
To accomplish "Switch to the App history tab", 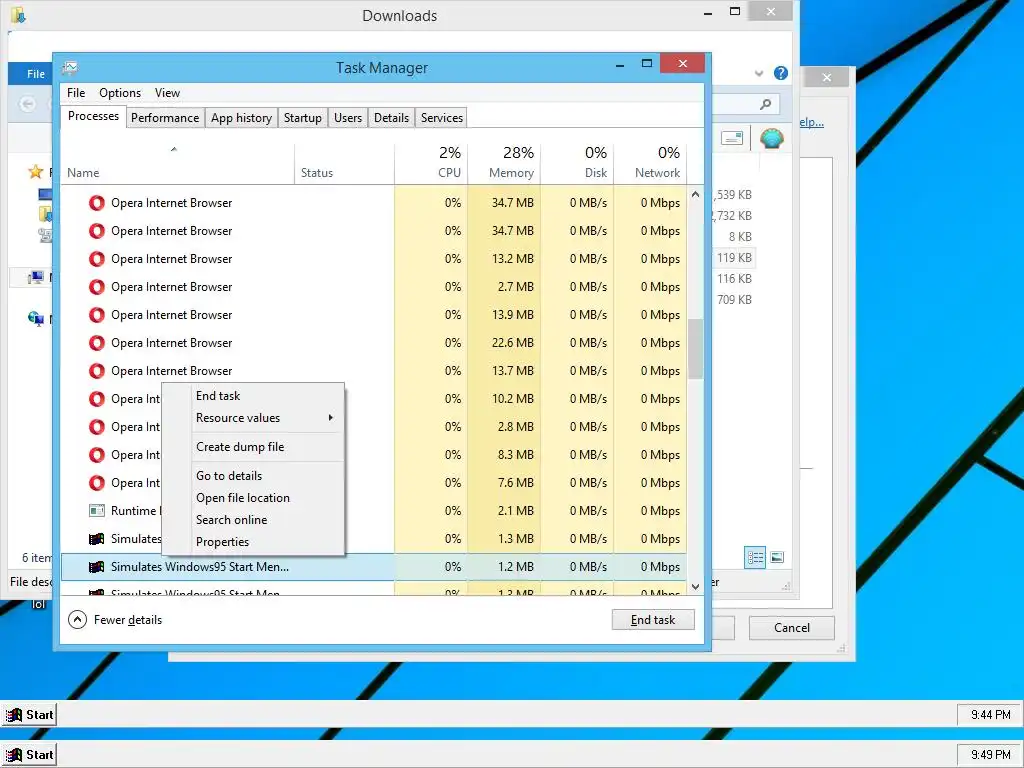I will coord(241,118).
